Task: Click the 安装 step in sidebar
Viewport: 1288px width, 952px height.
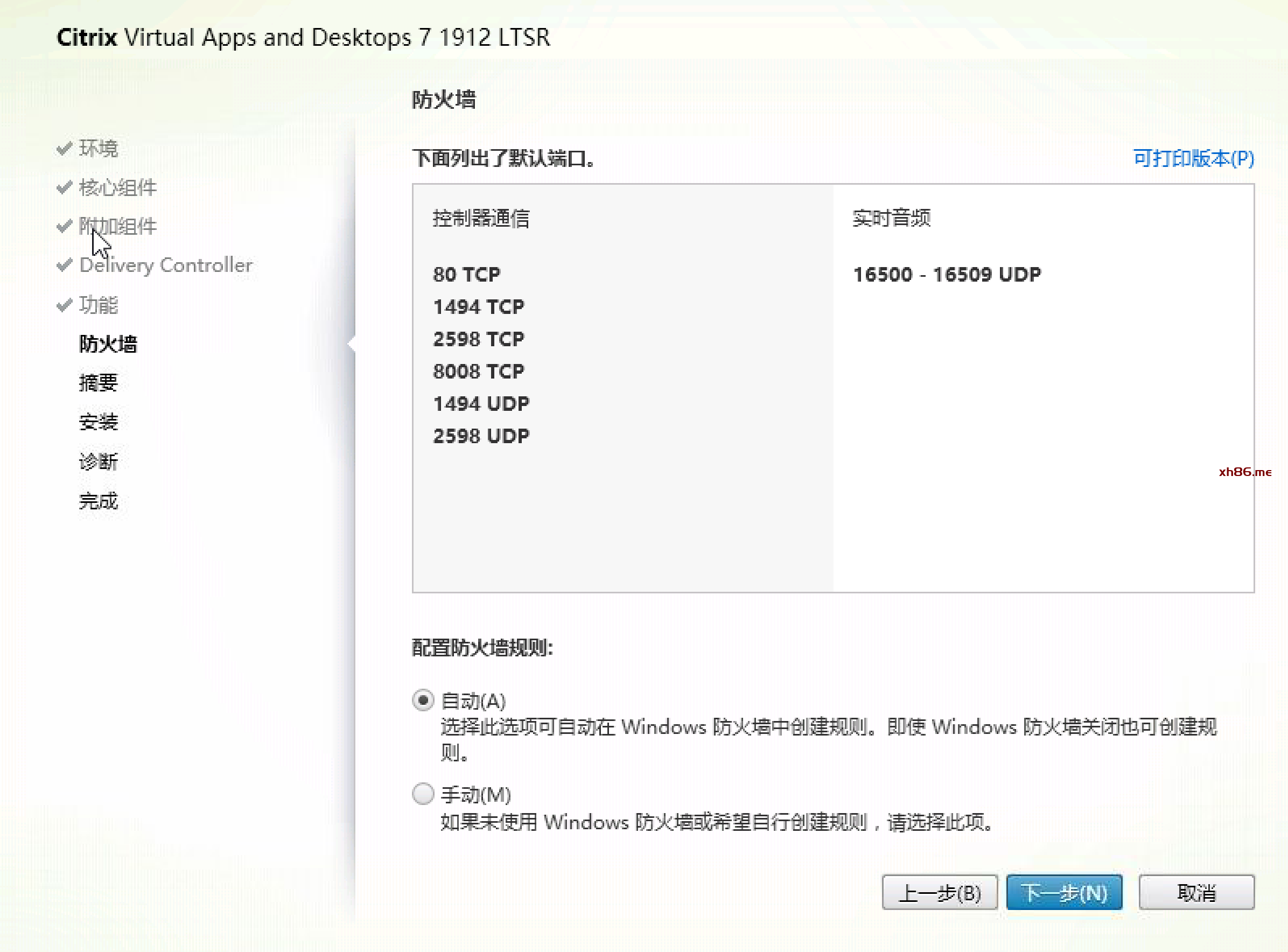Action: point(98,422)
